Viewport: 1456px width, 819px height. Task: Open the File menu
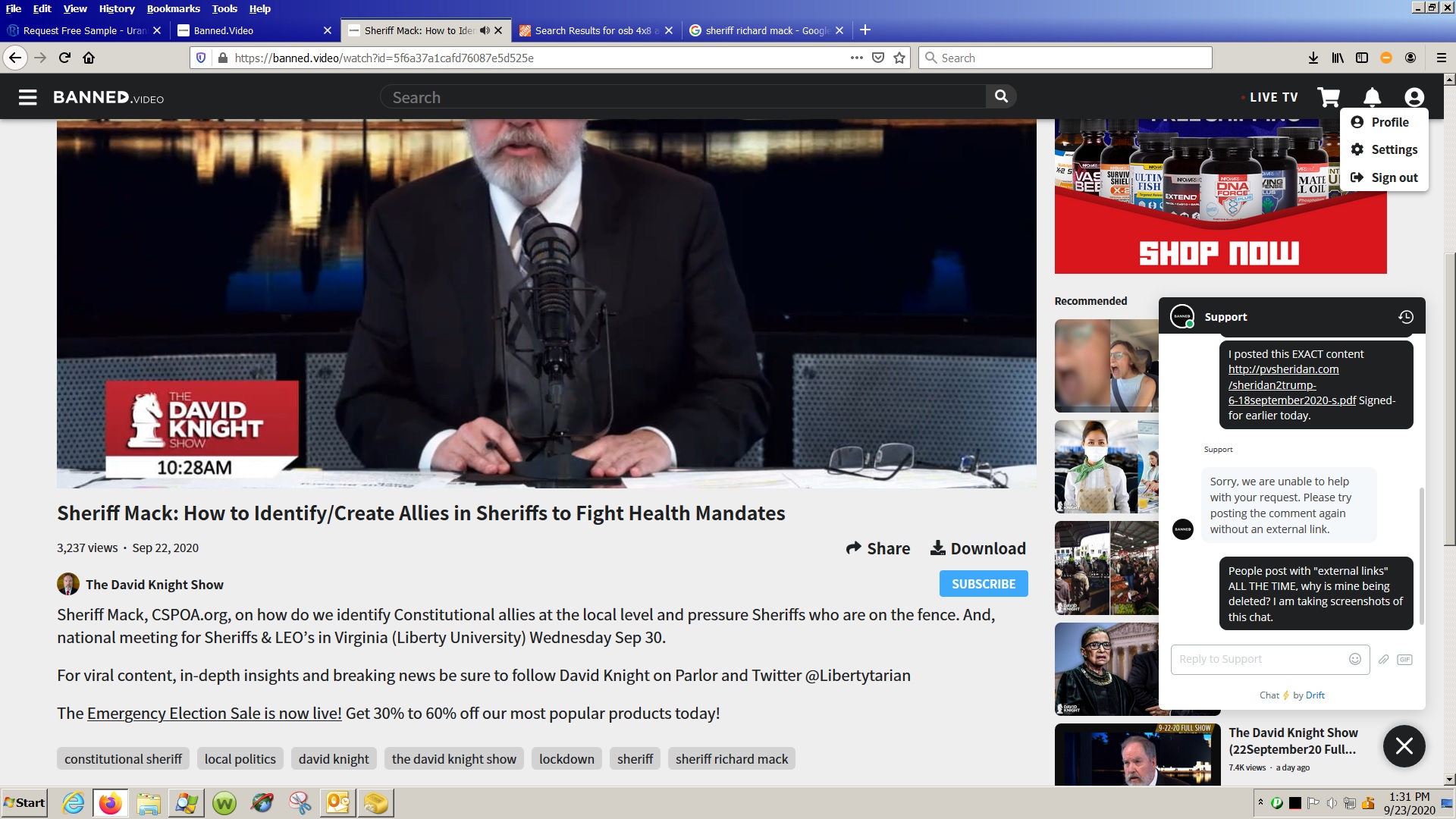(14, 8)
